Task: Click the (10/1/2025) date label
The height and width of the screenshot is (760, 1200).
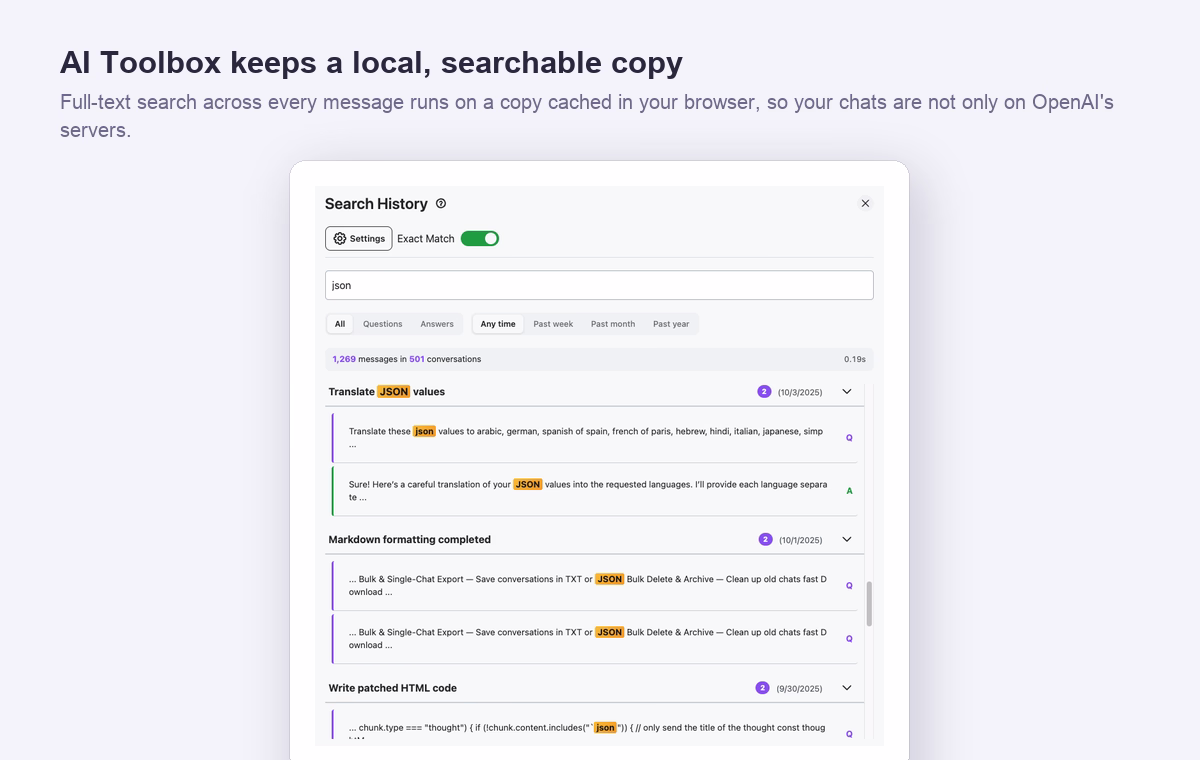Action: [800, 540]
